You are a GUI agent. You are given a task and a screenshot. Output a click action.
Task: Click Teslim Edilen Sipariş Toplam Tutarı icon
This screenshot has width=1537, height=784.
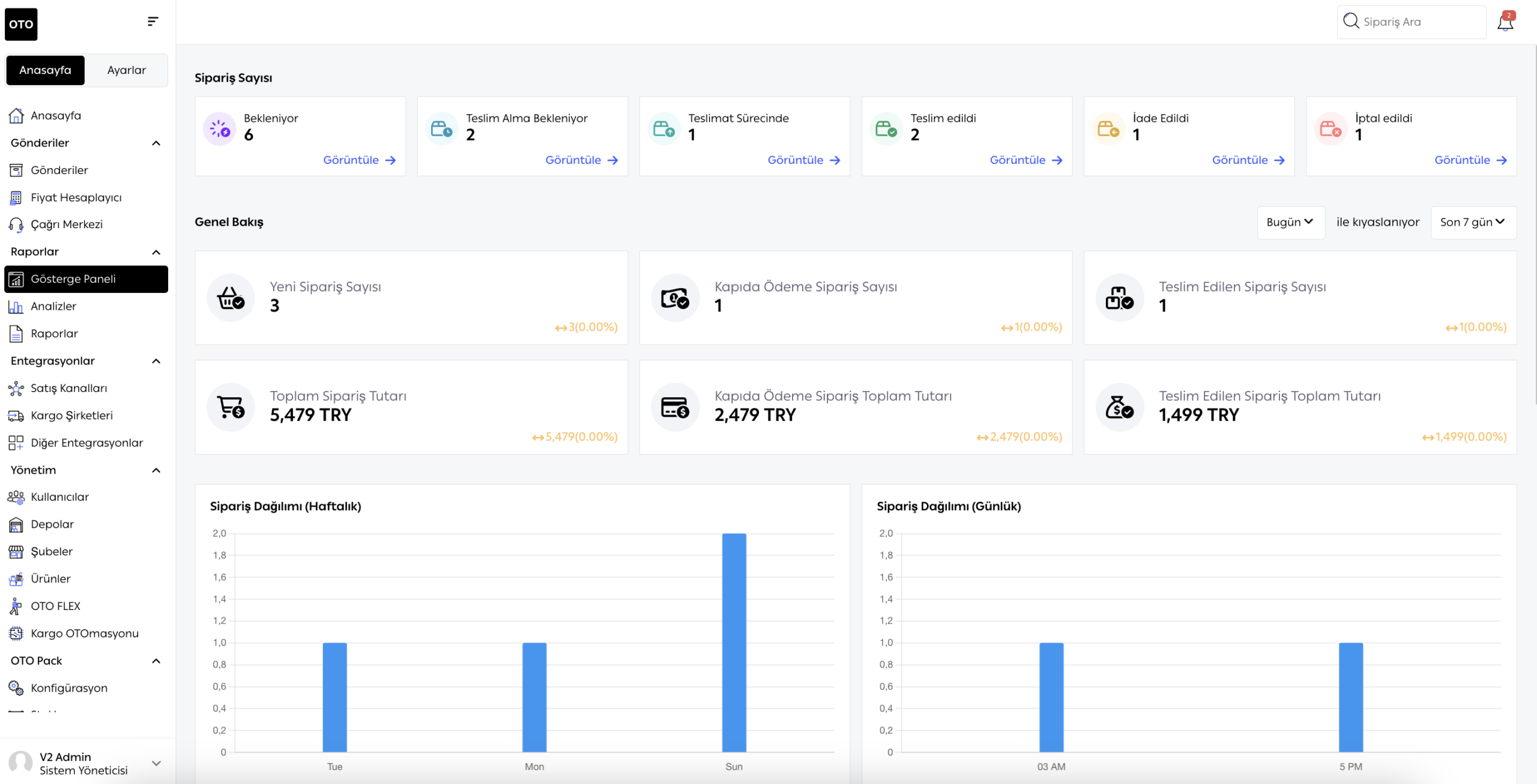pos(1120,407)
